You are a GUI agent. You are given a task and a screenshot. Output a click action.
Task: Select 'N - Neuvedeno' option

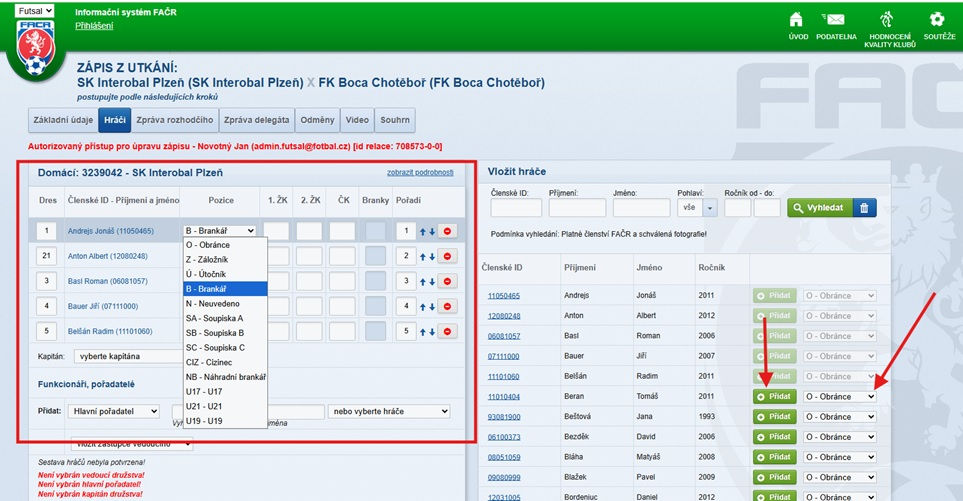[225, 303]
